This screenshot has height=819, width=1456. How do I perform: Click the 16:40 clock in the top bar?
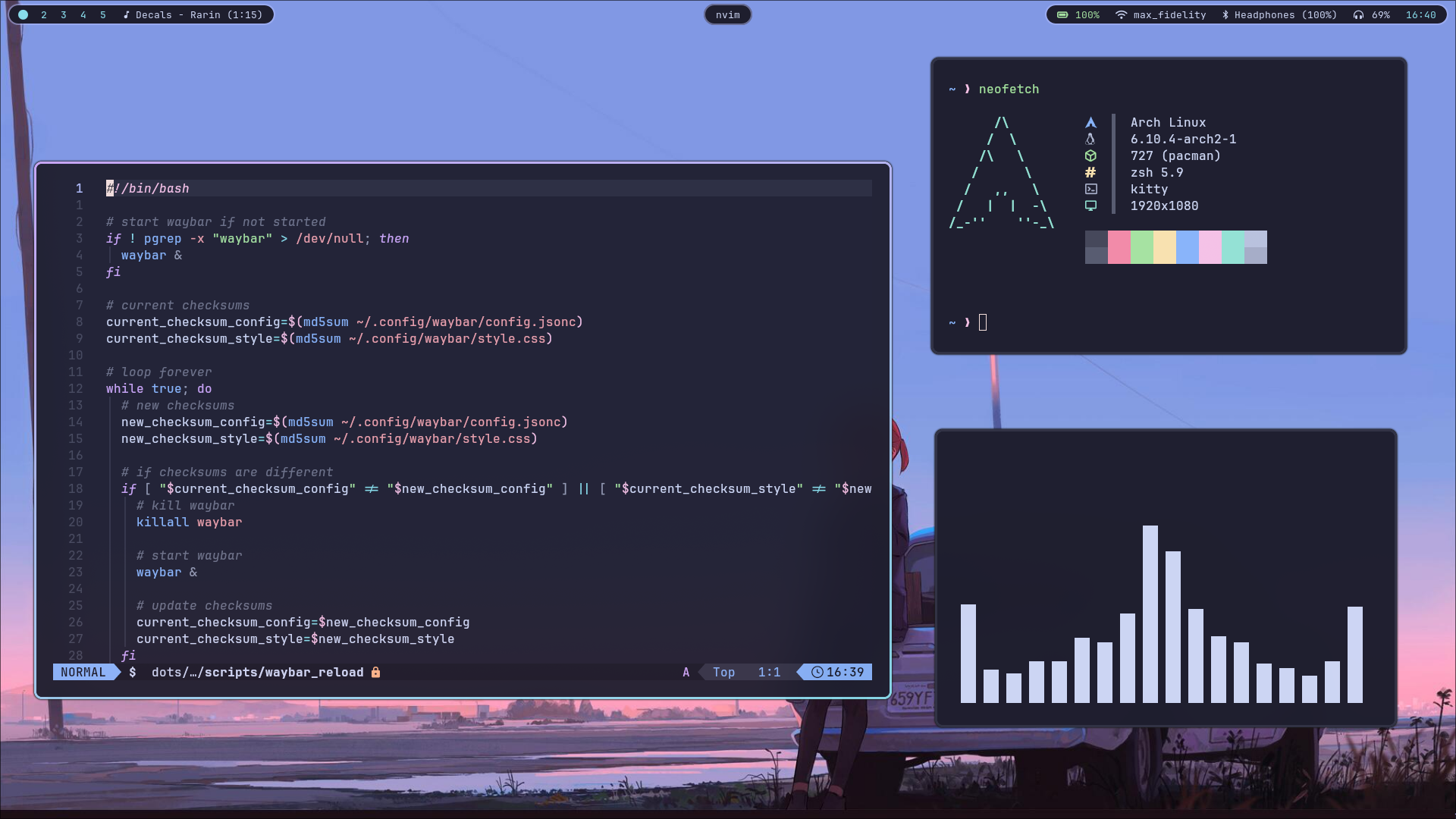(x=1420, y=14)
